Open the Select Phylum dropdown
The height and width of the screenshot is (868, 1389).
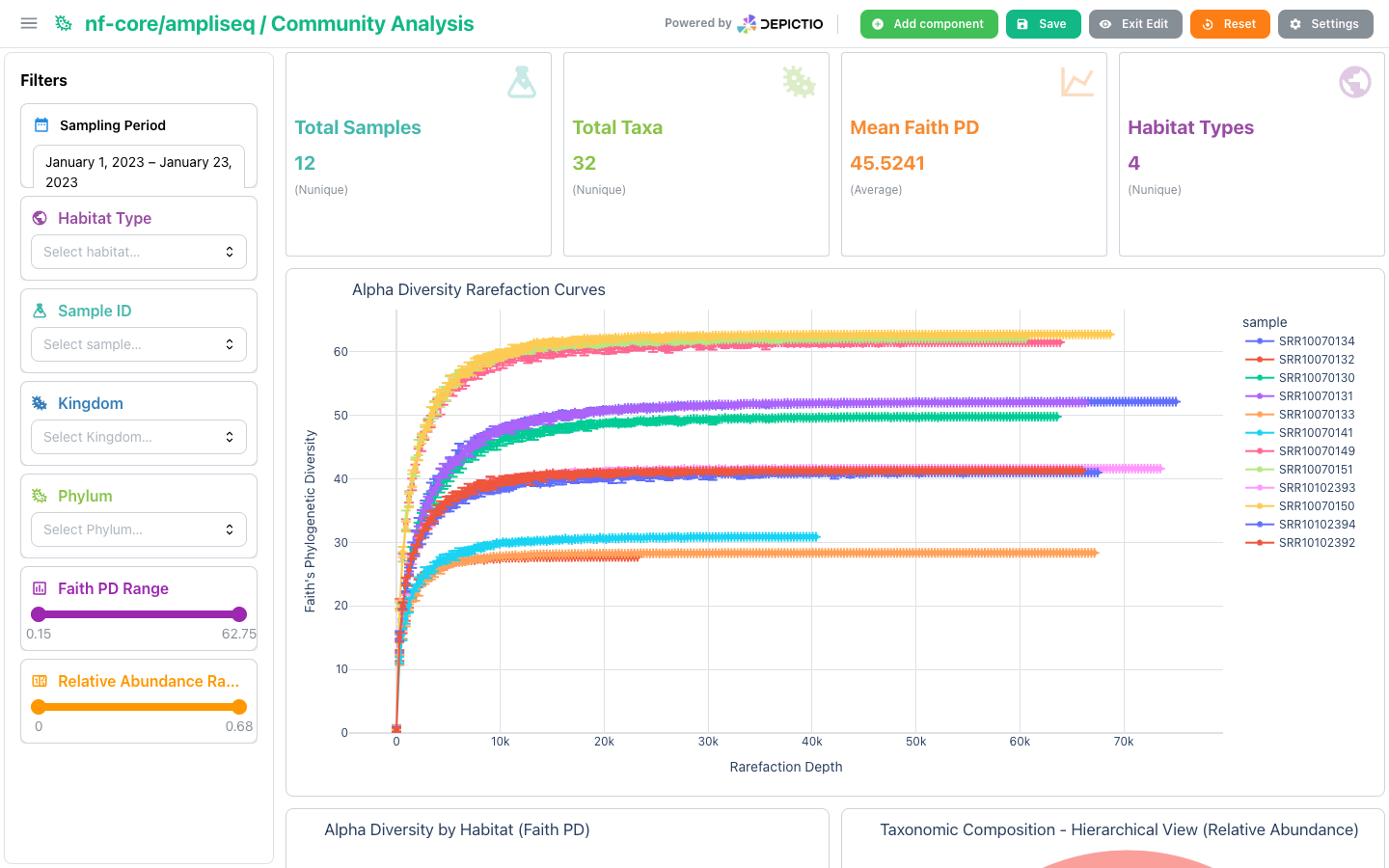[x=139, y=529]
